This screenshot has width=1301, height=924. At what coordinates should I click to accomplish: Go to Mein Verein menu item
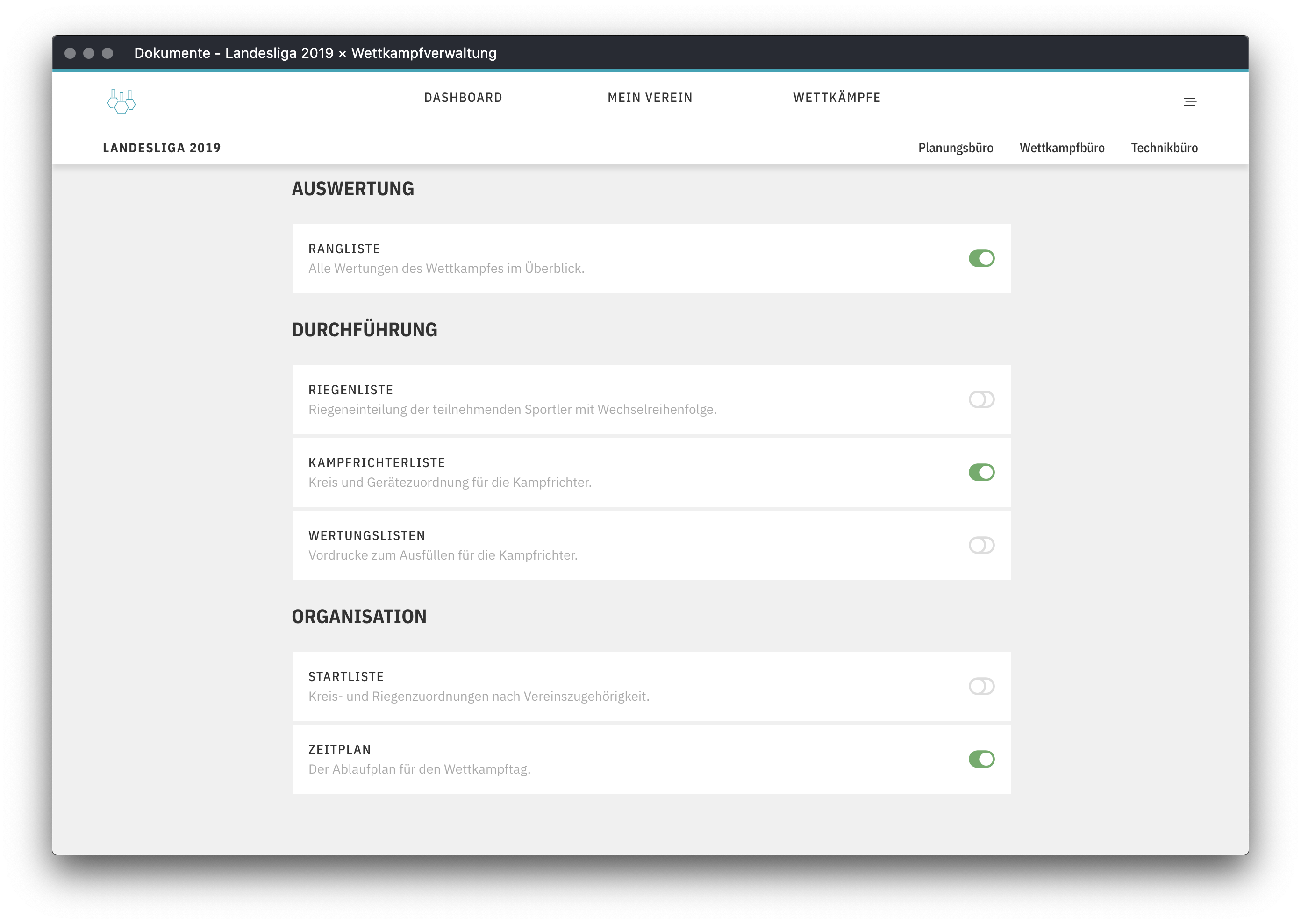click(x=650, y=97)
